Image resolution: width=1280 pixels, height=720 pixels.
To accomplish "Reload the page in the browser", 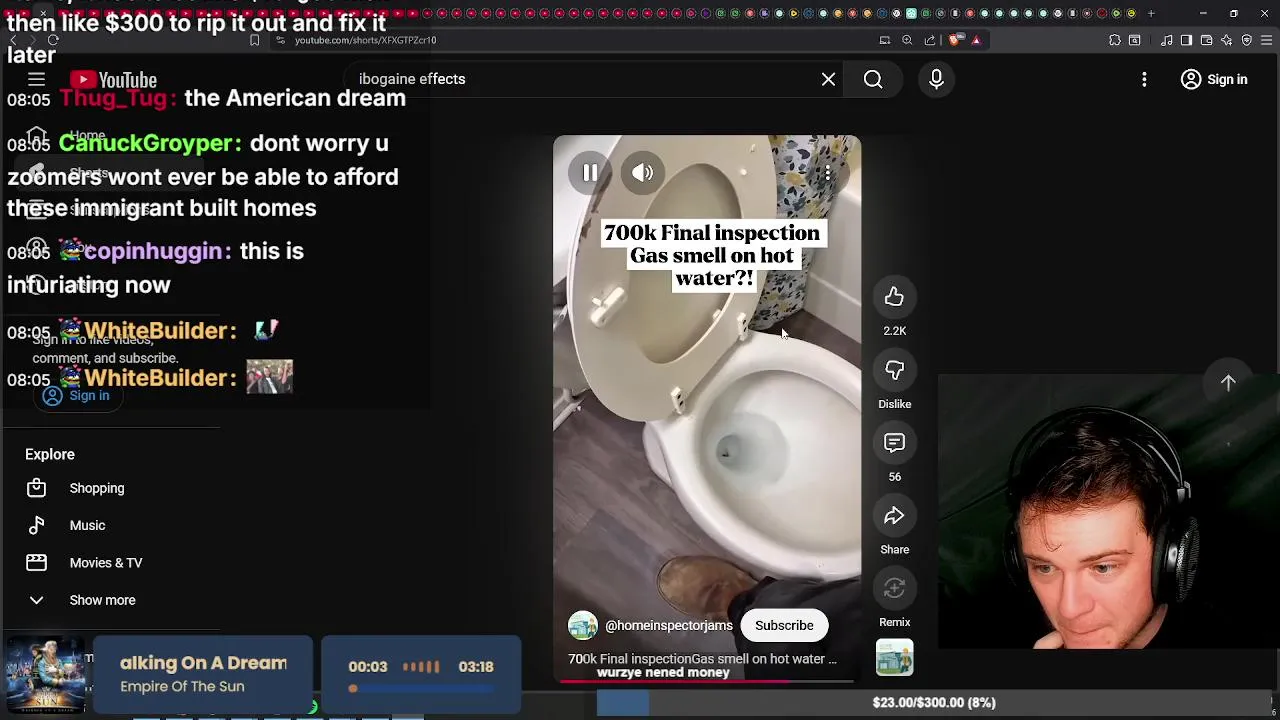I will (53, 40).
